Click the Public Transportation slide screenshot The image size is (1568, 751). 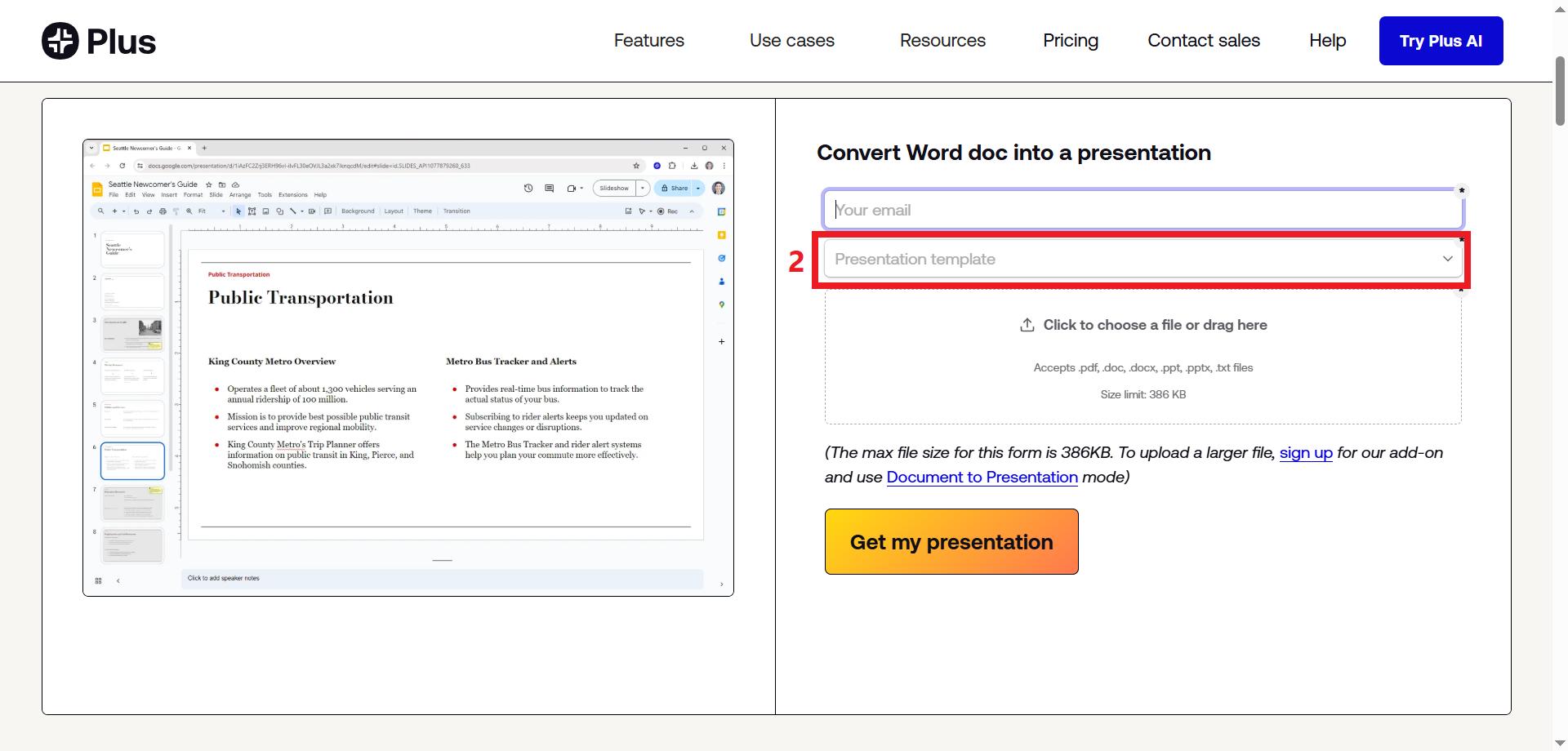pos(408,367)
